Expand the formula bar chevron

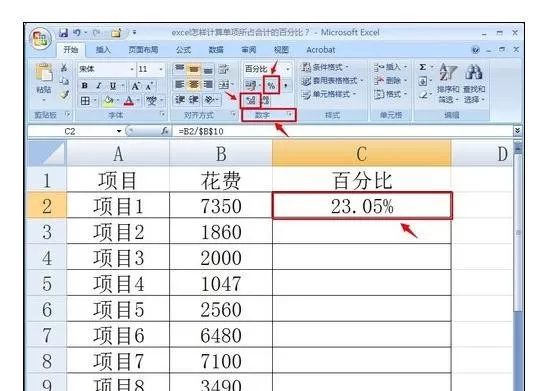tap(517, 130)
